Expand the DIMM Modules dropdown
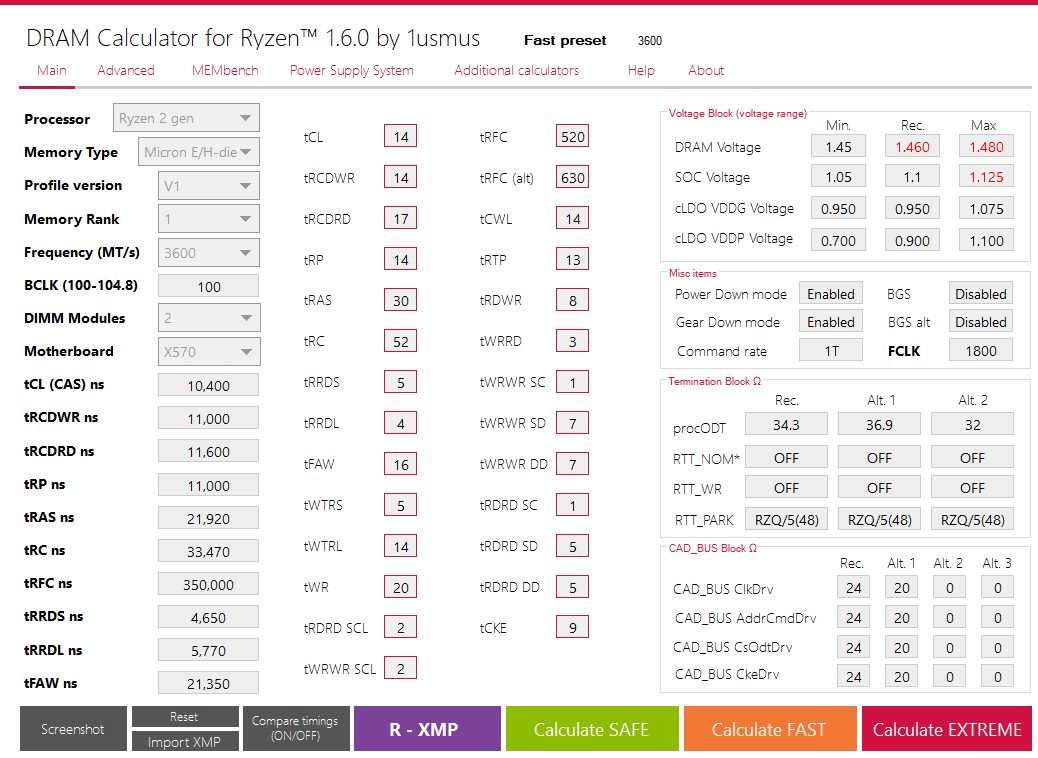This screenshot has height=758, width=1038. [209, 318]
